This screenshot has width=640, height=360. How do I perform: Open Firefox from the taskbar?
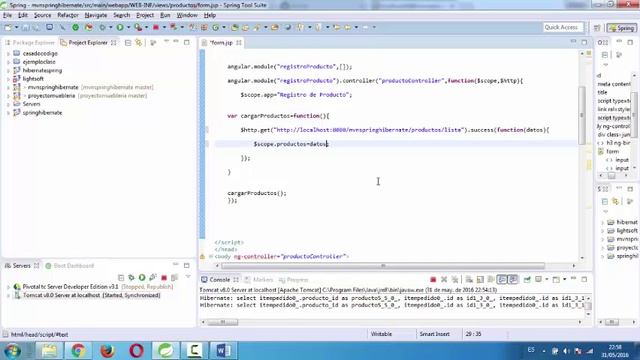(107, 350)
